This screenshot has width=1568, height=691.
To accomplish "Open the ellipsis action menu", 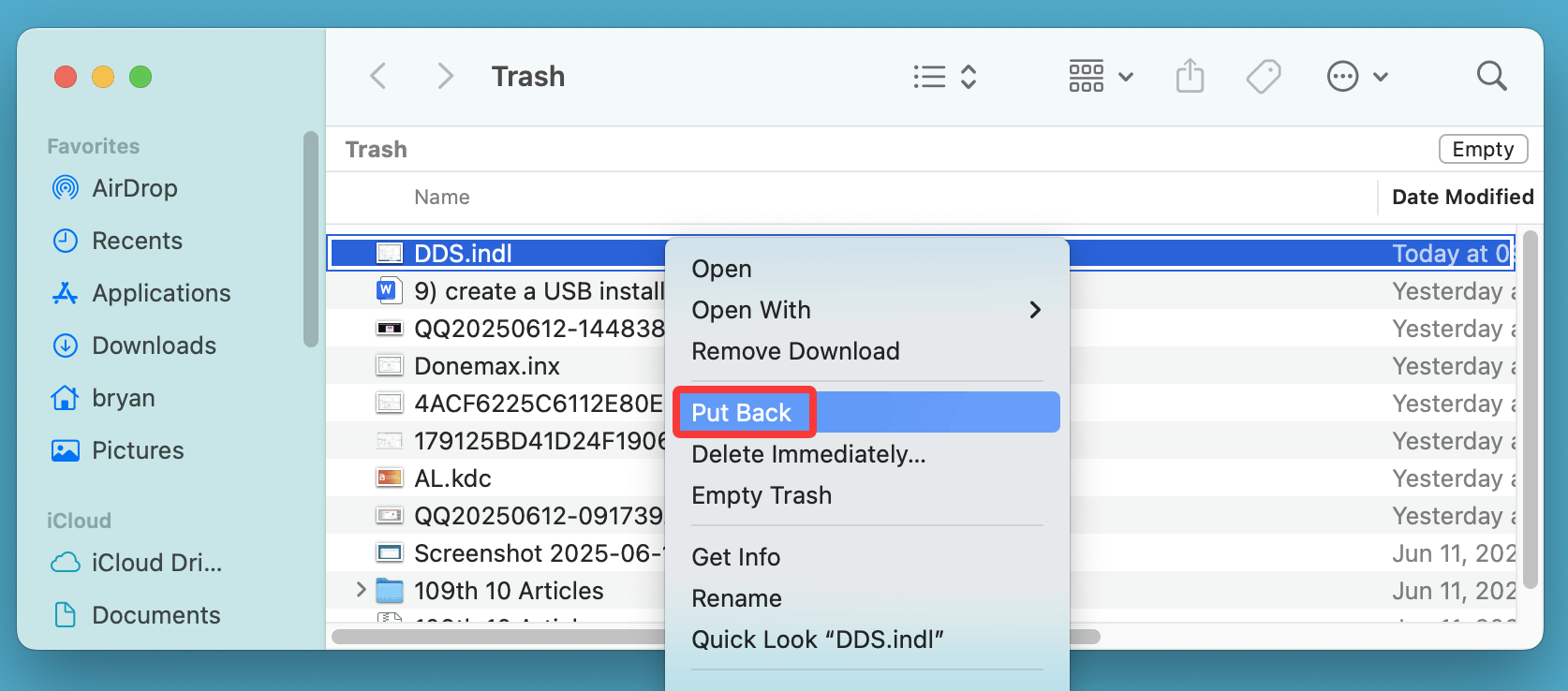I will click(1357, 77).
